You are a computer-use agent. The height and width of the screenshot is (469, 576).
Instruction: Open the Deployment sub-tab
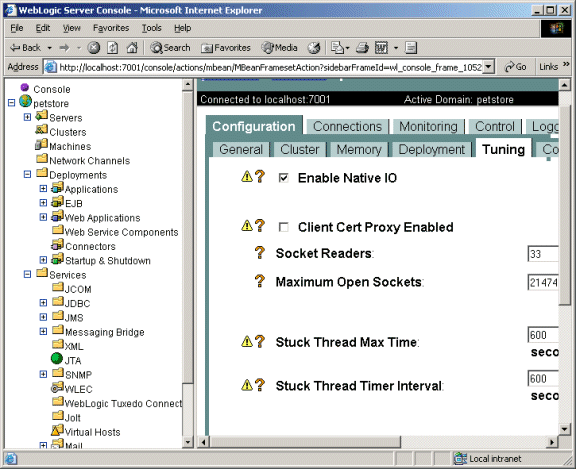pos(432,149)
